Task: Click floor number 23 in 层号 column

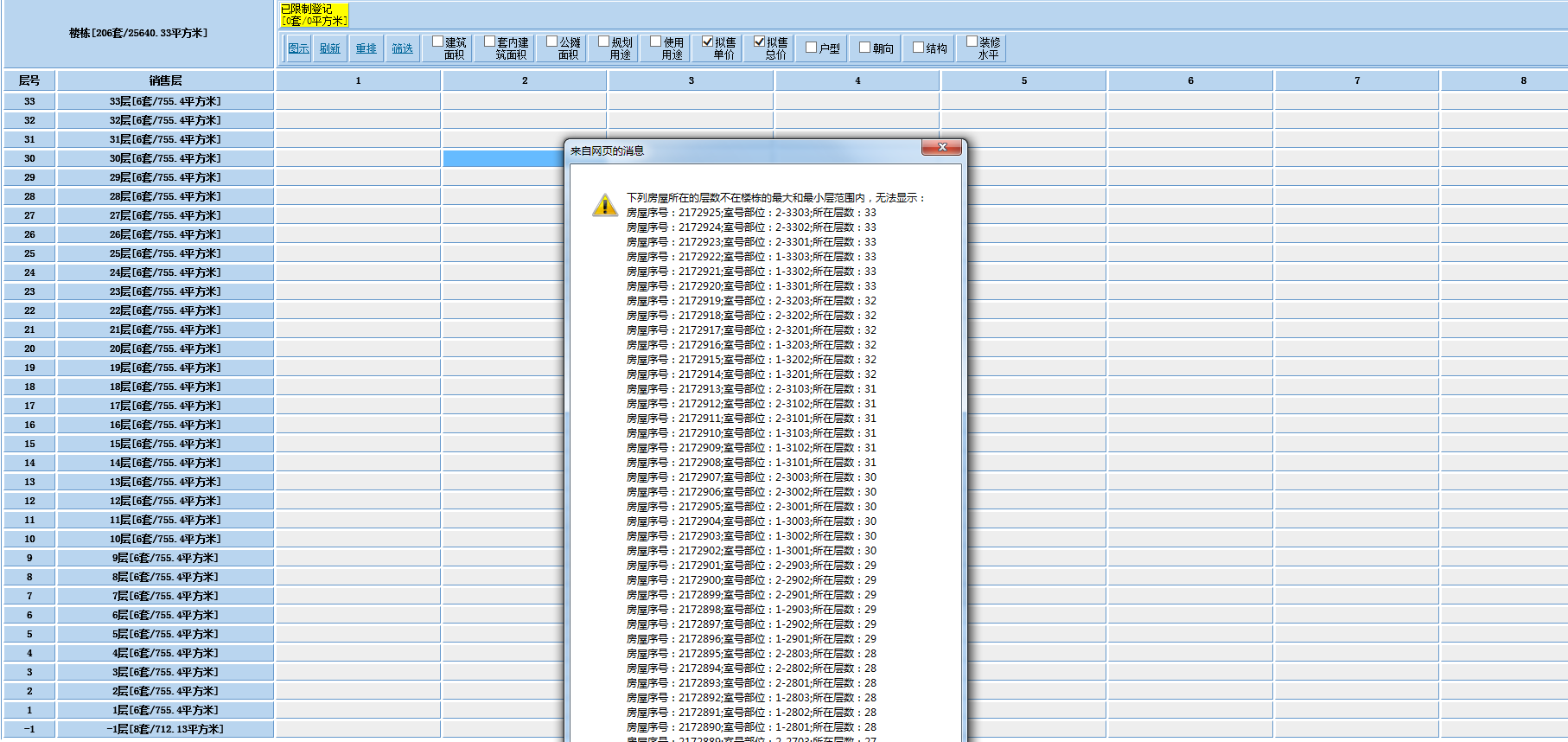Action: [29, 291]
